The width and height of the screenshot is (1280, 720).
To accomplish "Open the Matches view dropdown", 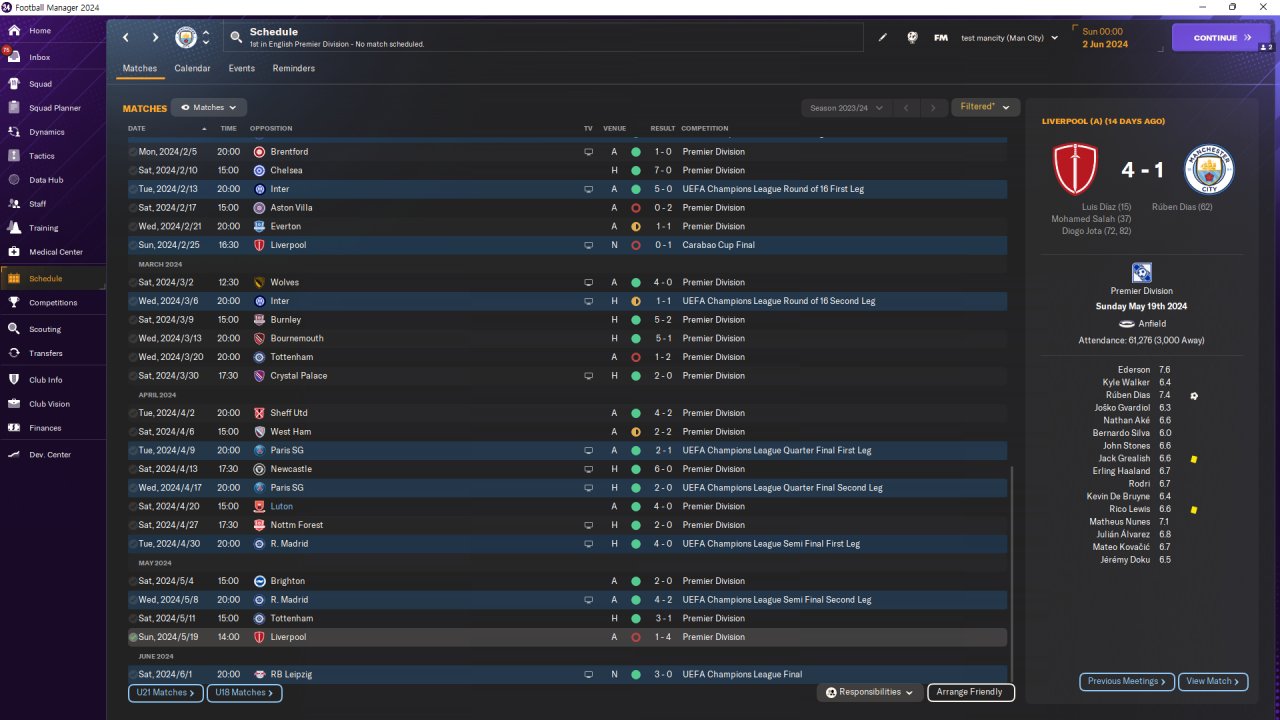I will (x=209, y=107).
